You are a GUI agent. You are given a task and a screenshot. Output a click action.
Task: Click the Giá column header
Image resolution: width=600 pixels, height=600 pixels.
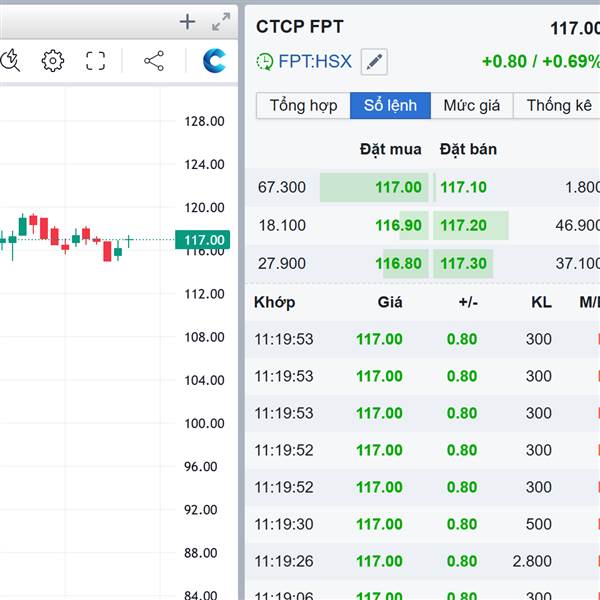point(390,302)
